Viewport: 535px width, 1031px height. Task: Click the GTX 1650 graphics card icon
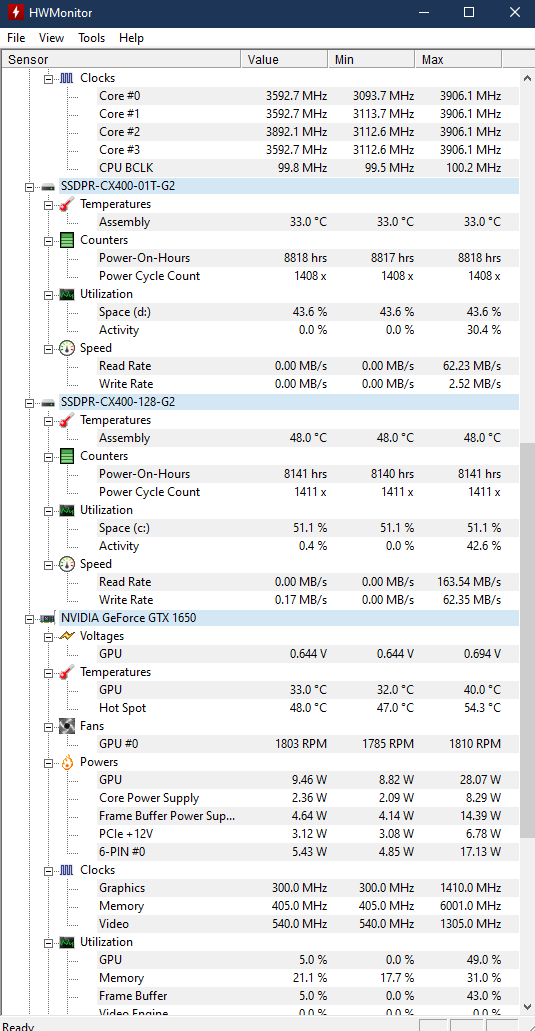point(48,618)
